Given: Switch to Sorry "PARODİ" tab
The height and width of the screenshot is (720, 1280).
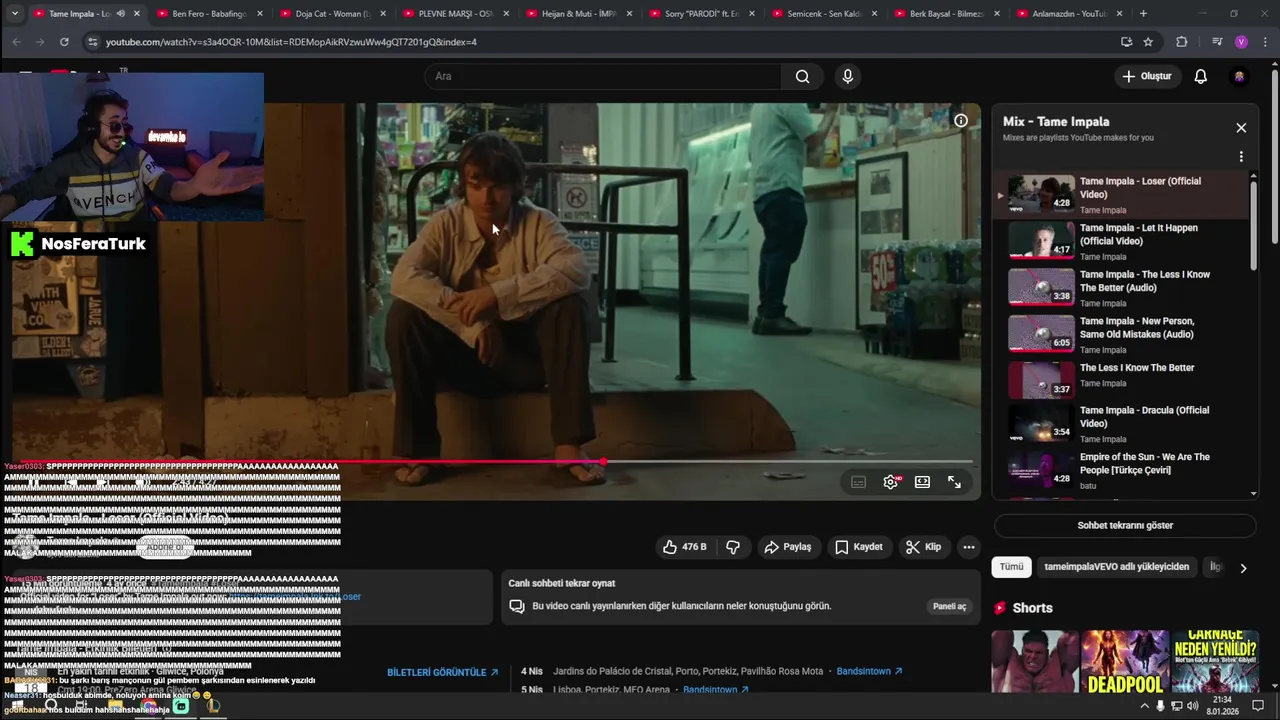Looking at the screenshot, I should click(699, 14).
